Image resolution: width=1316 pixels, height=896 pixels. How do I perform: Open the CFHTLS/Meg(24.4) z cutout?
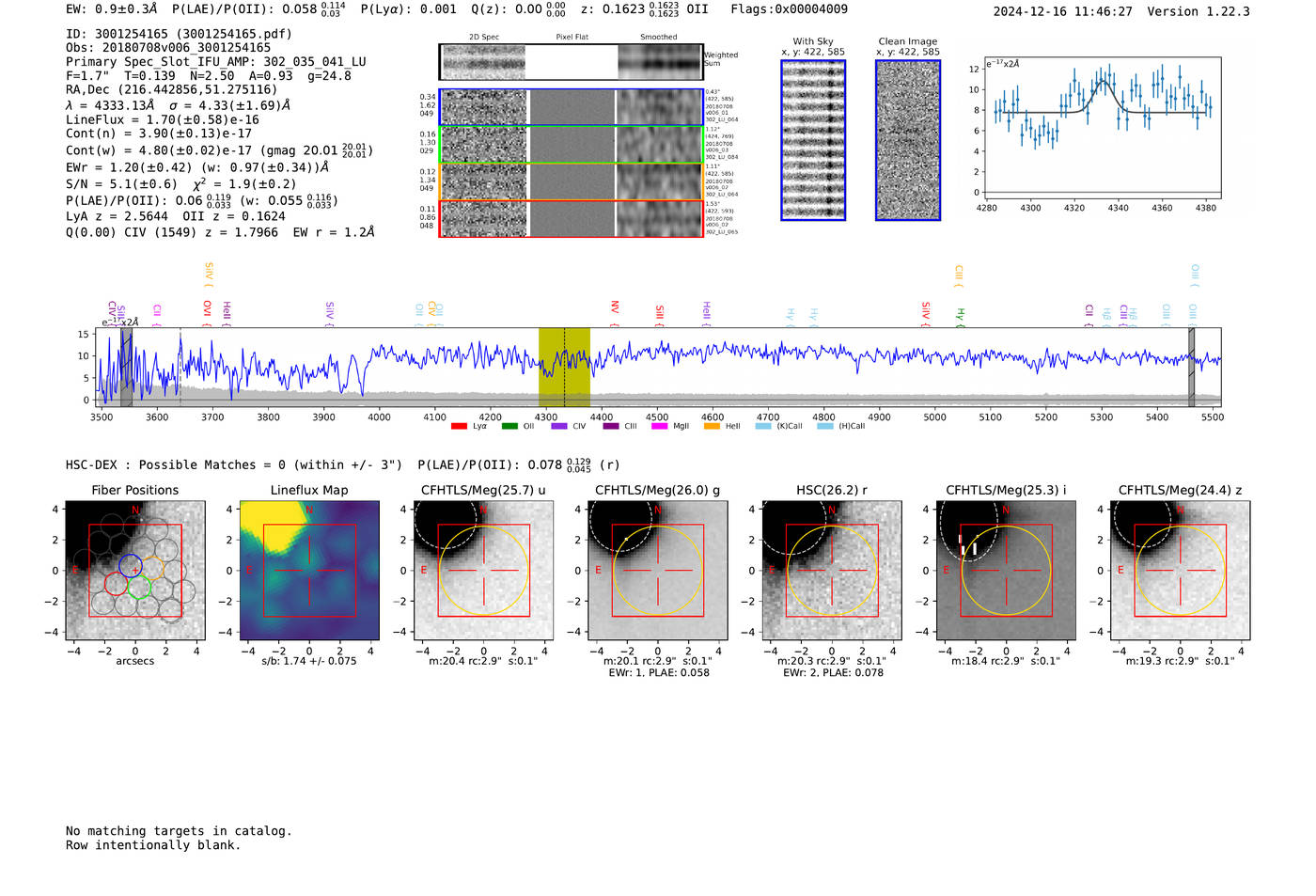coord(1180,571)
